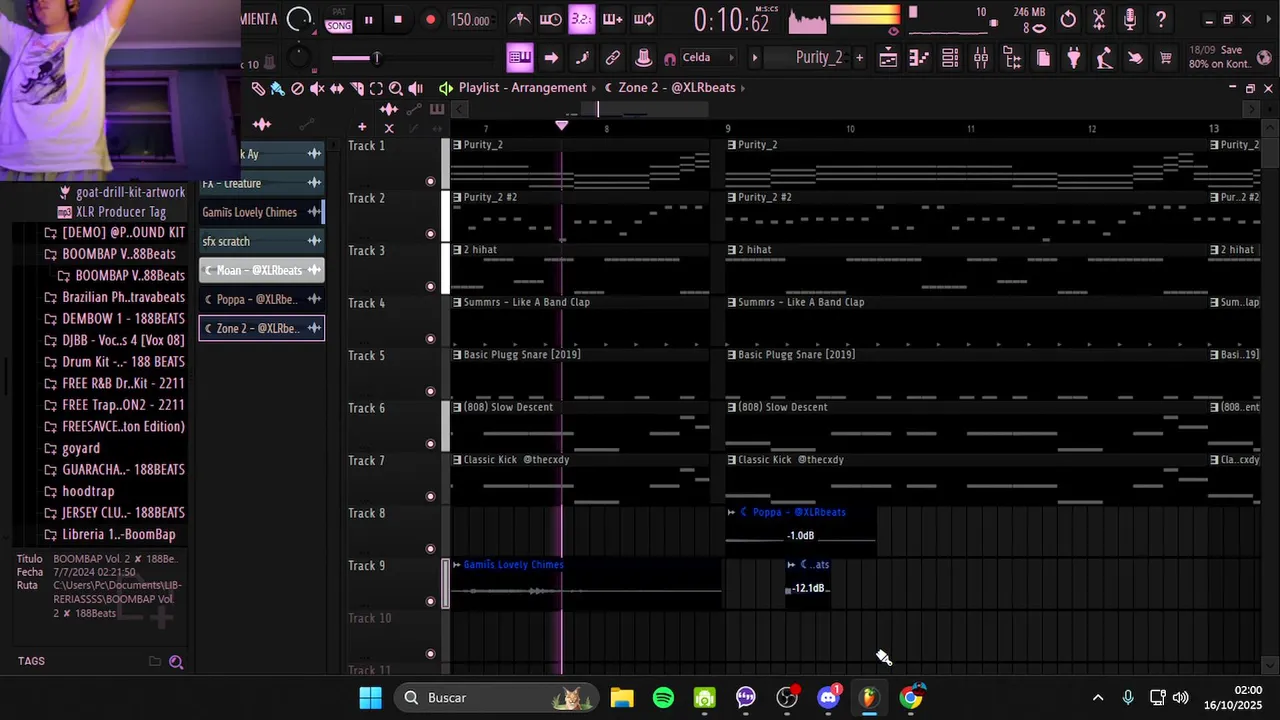The image size is (1280, 720).
Task: Toggle loop recording icon
Action: (x=644, y=19)
